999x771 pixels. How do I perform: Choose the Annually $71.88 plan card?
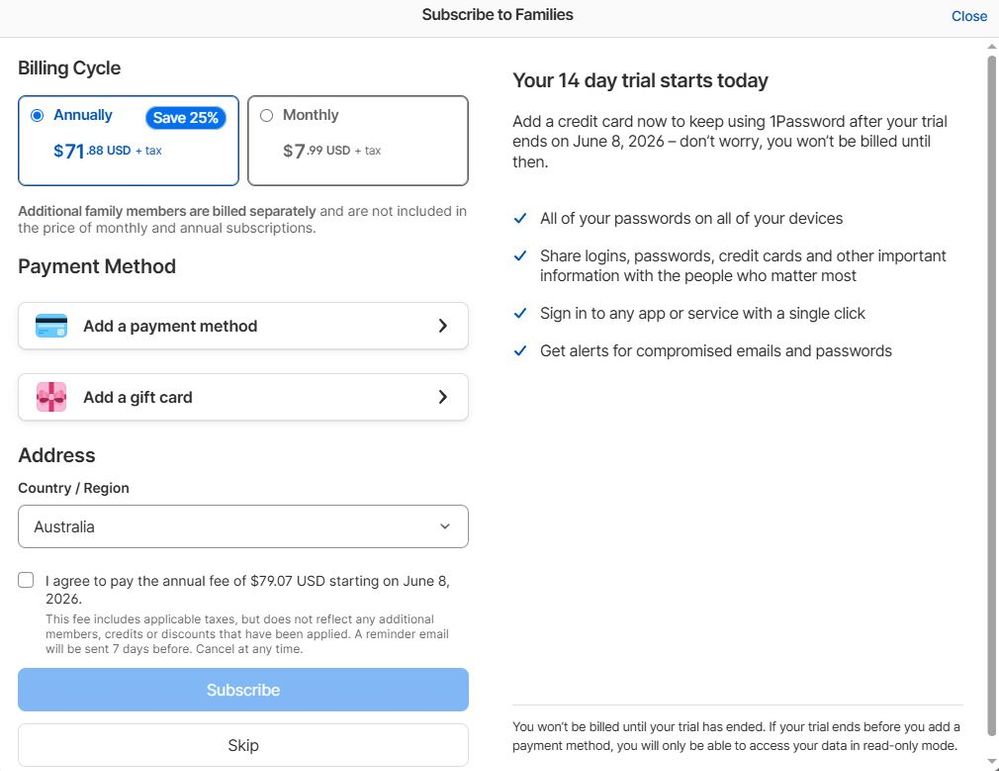pos(129,141)
